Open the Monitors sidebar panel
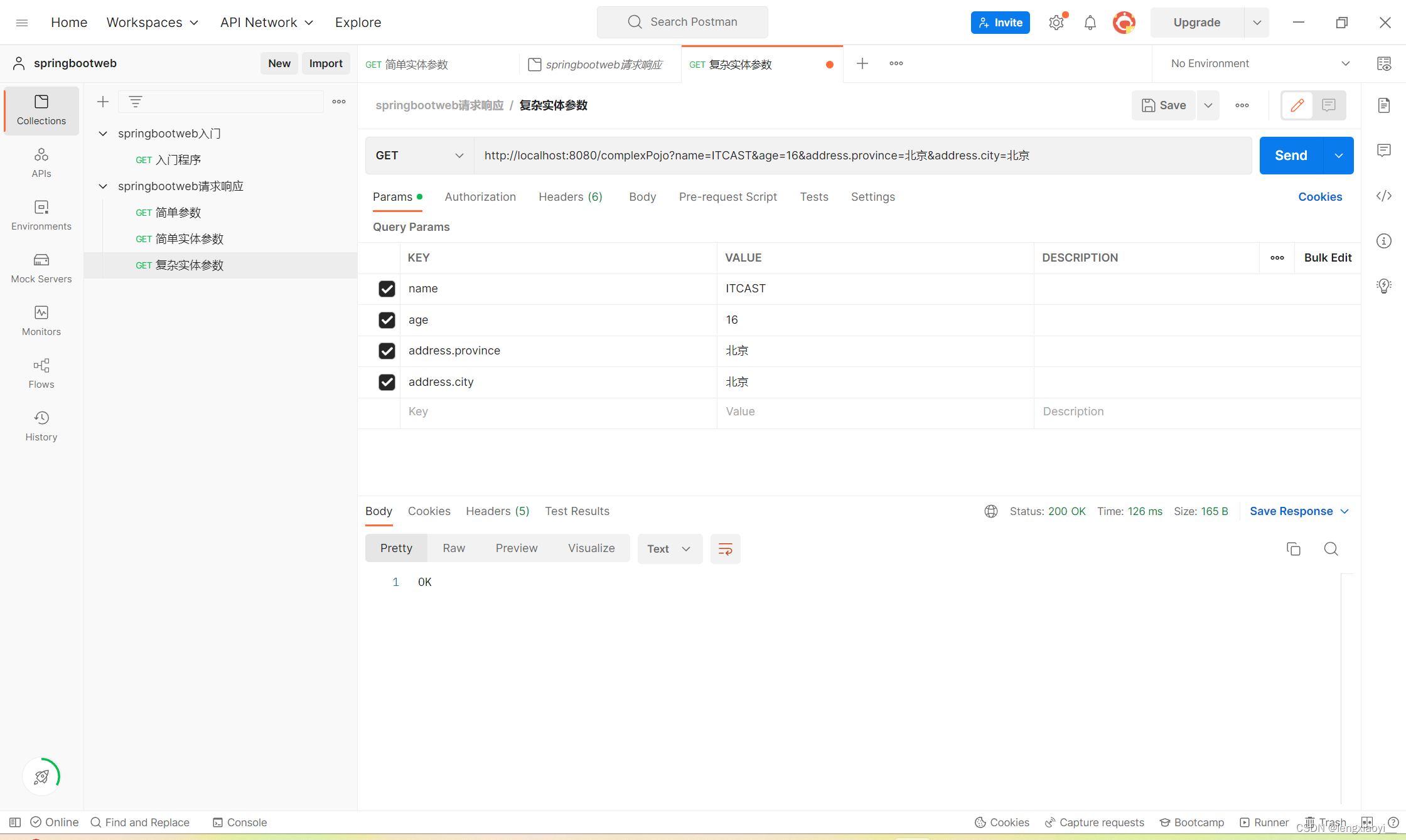Image resolution: width=1406 pixels, height=840 pixels. [41, 321]
